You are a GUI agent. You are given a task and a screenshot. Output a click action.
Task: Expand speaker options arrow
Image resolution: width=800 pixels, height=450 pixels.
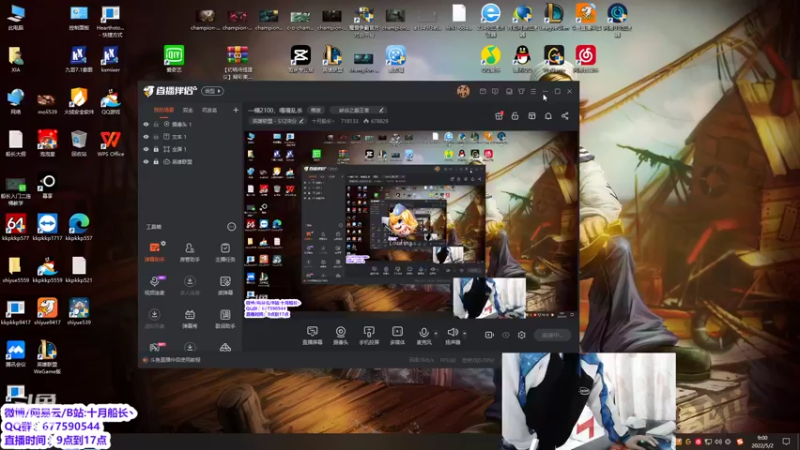pyautogui.click(x=464, y=333)
